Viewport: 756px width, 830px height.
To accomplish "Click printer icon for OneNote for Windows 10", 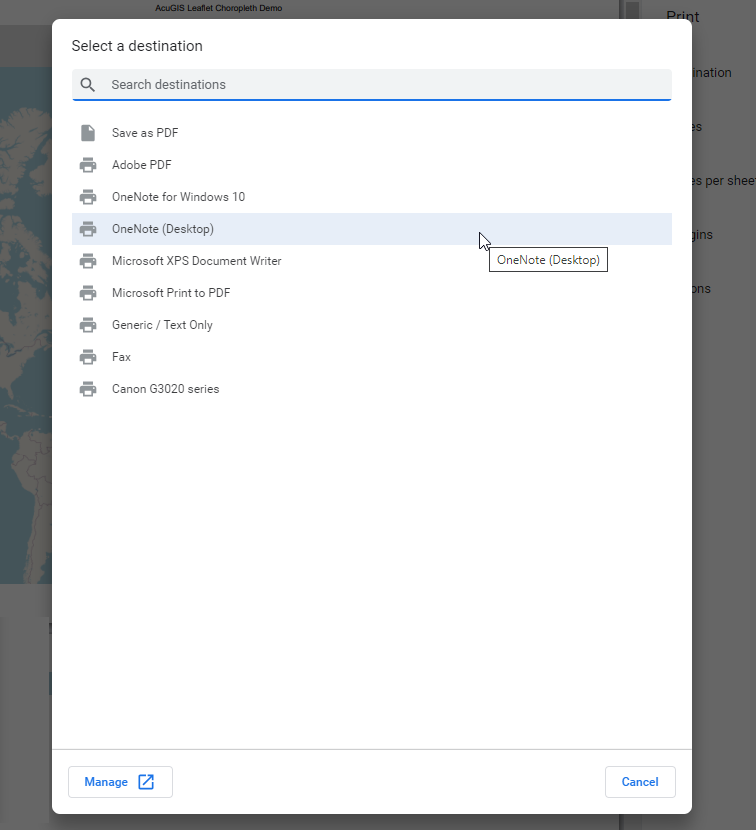I will tap(88, 197).
